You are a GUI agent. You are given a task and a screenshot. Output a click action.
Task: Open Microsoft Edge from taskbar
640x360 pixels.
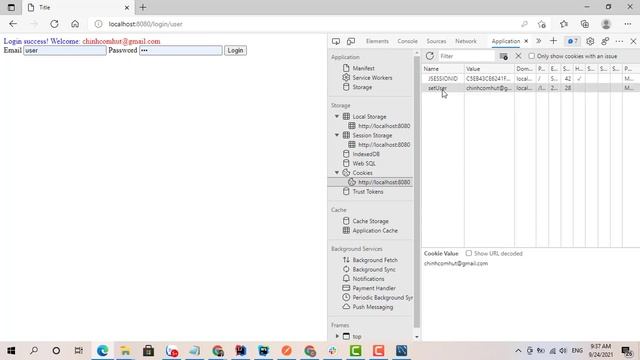(x=102, y=351)
